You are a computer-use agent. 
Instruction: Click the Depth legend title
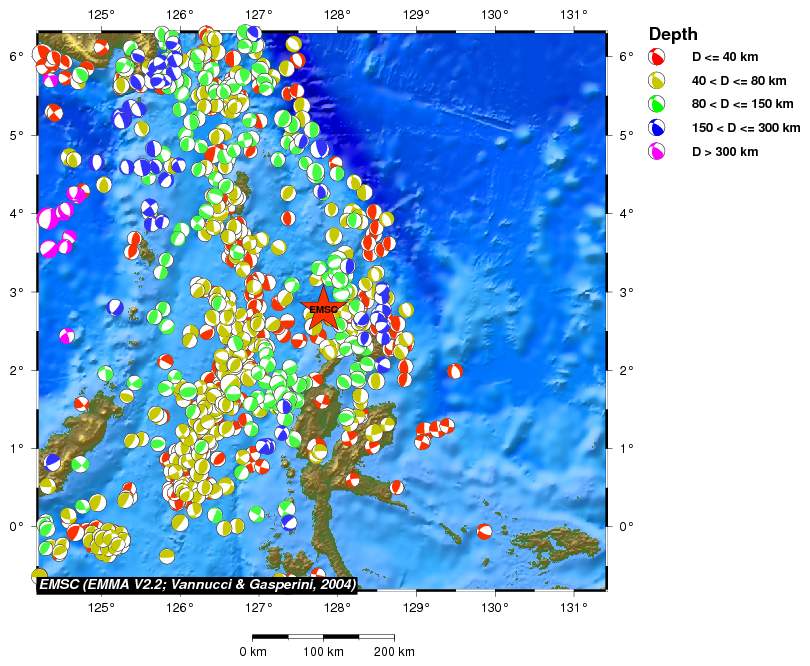coord(673,34)
